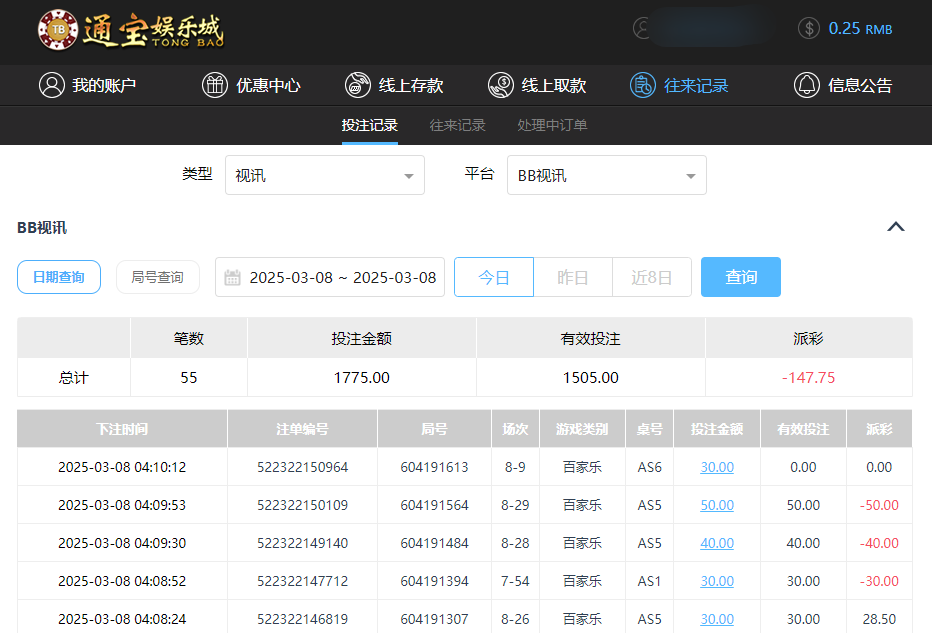
Task: Click the blue 查询 search button
Action: [x=740, y=277]
